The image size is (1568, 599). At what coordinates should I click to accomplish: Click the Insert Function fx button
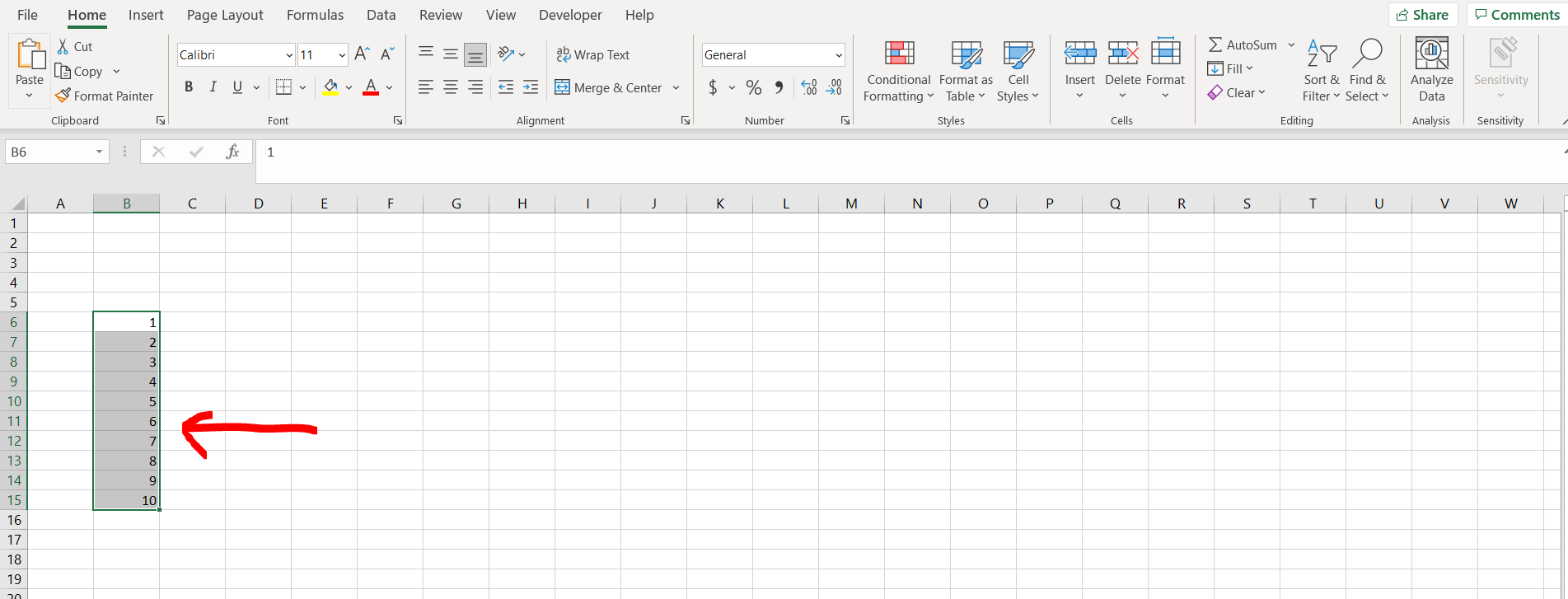[233, 152]
